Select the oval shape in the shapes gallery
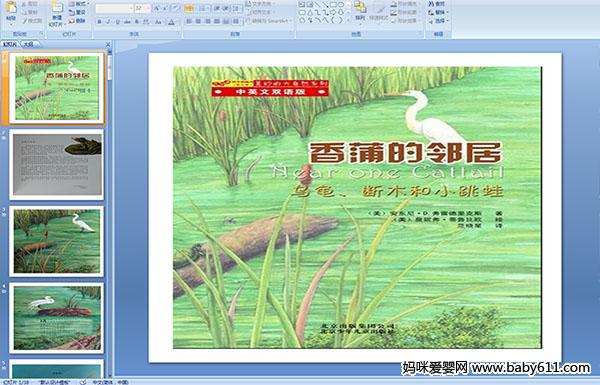The width and height of the screenshot is (600, 385). (340, 4)
